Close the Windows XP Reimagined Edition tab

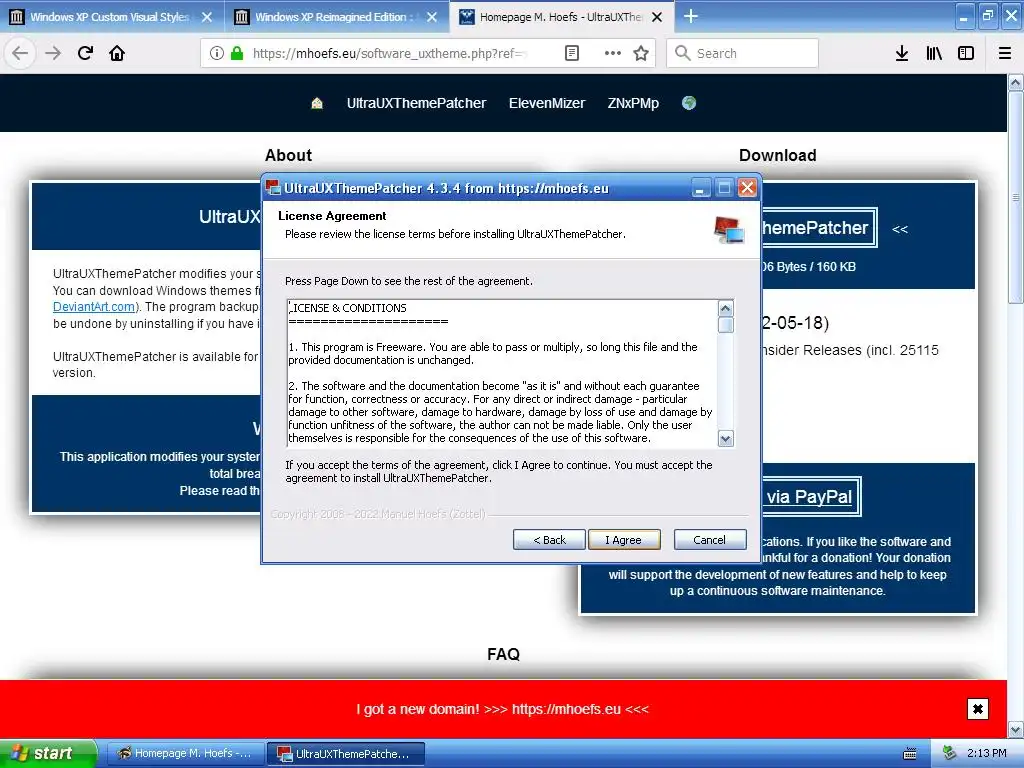432,17
